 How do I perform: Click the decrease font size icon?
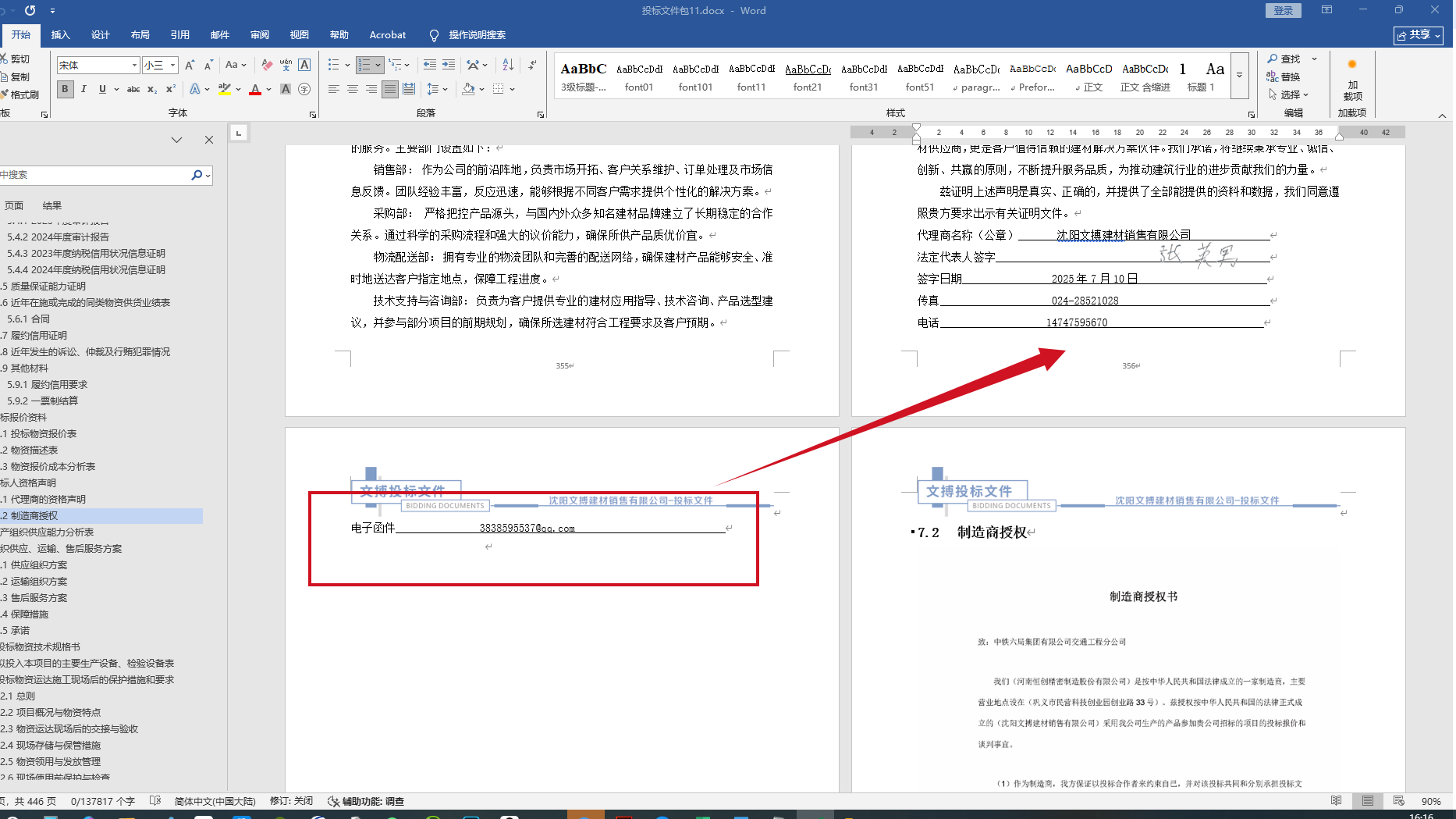click(208, 65)
